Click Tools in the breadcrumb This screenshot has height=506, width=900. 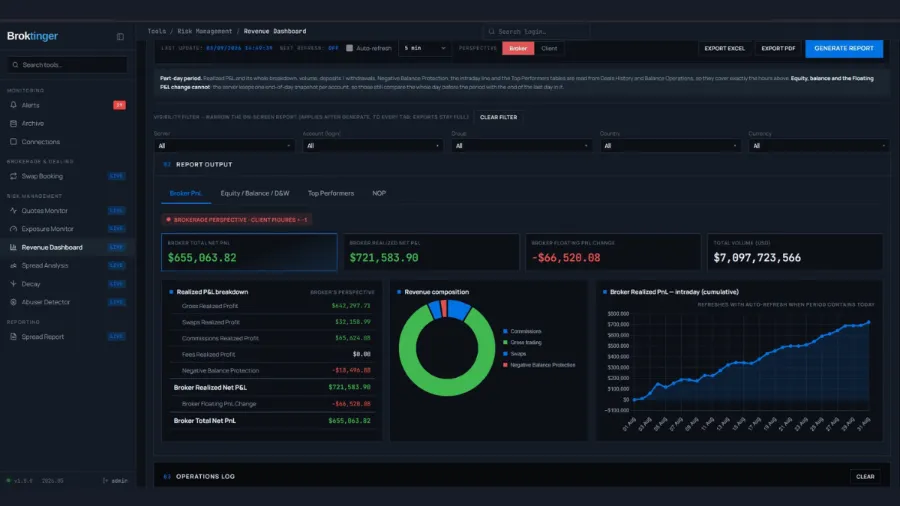point(157,32)
